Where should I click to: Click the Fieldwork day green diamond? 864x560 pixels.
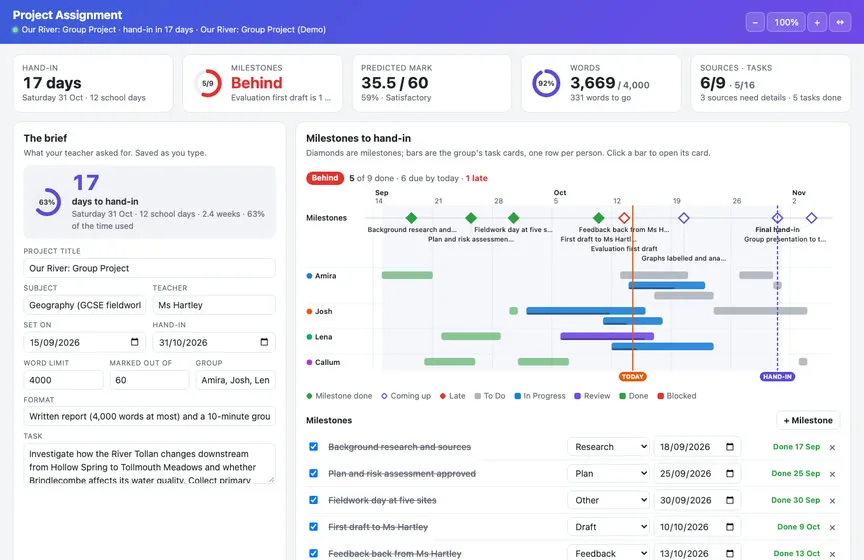pos(513,218)
